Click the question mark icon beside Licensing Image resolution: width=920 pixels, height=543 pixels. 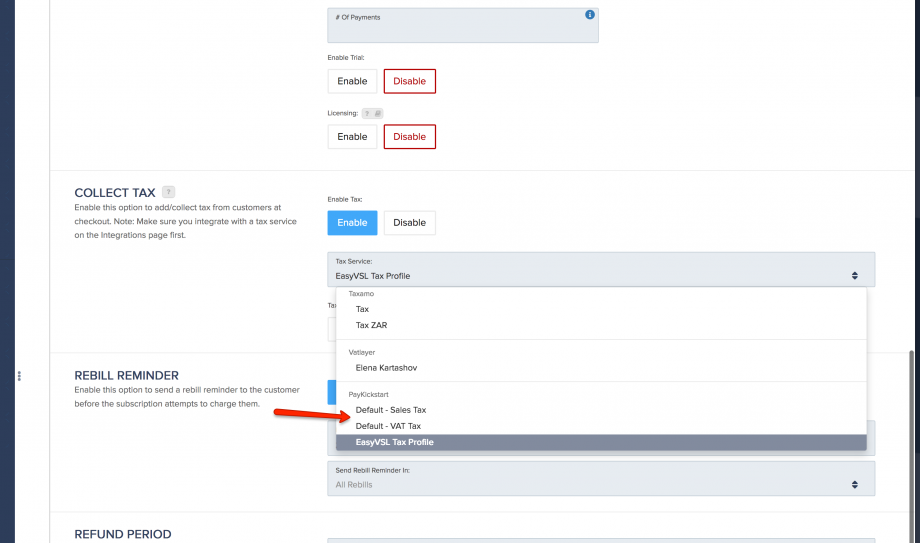click(x=367, y=114)
